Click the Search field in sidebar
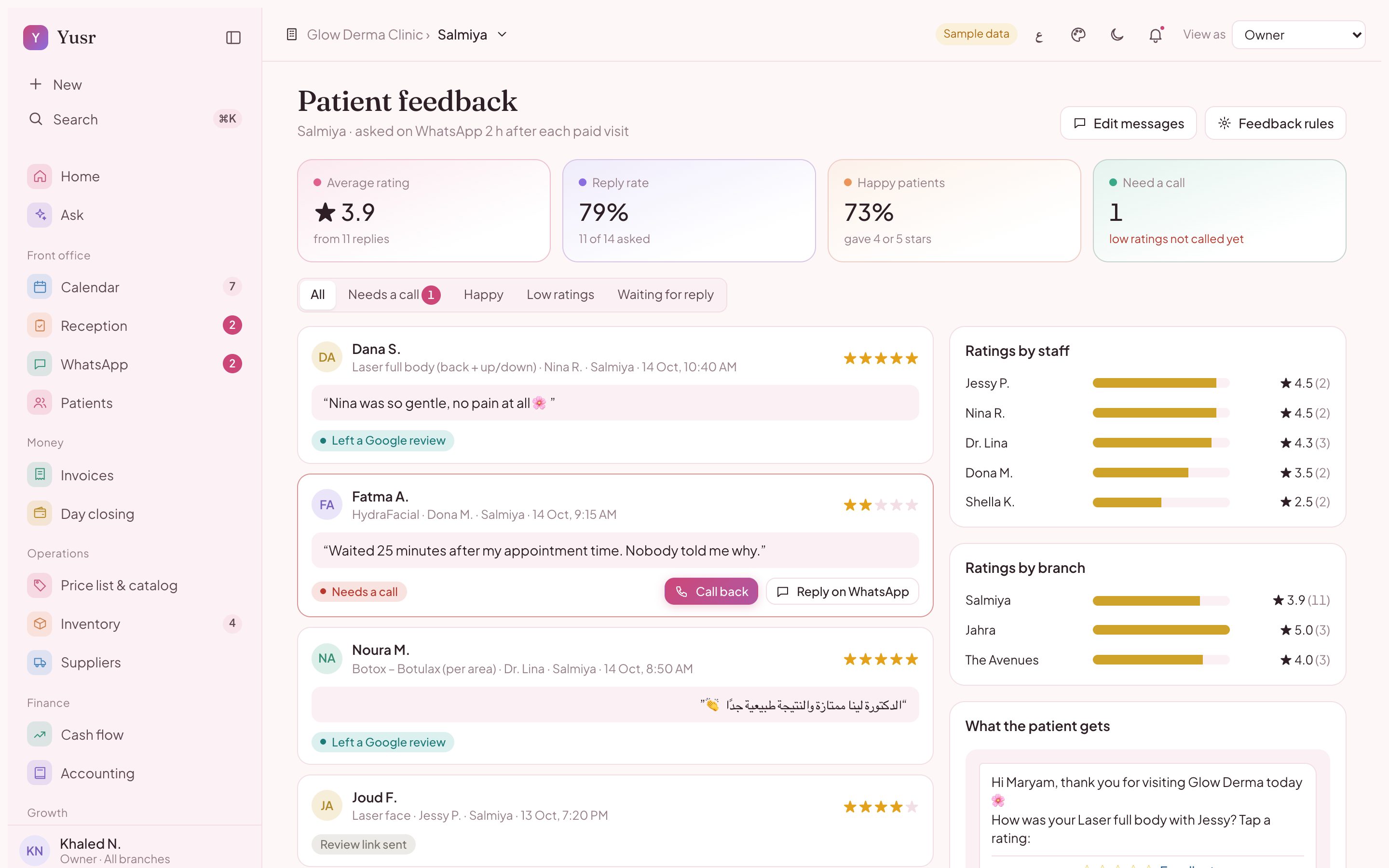This screenshot has width=1389, height=868. click(134, 119)
